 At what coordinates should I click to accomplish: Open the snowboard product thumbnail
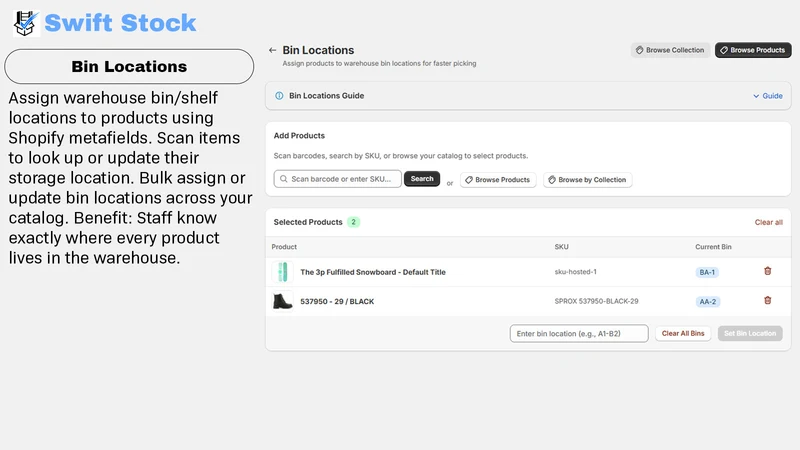click(283, 272)
